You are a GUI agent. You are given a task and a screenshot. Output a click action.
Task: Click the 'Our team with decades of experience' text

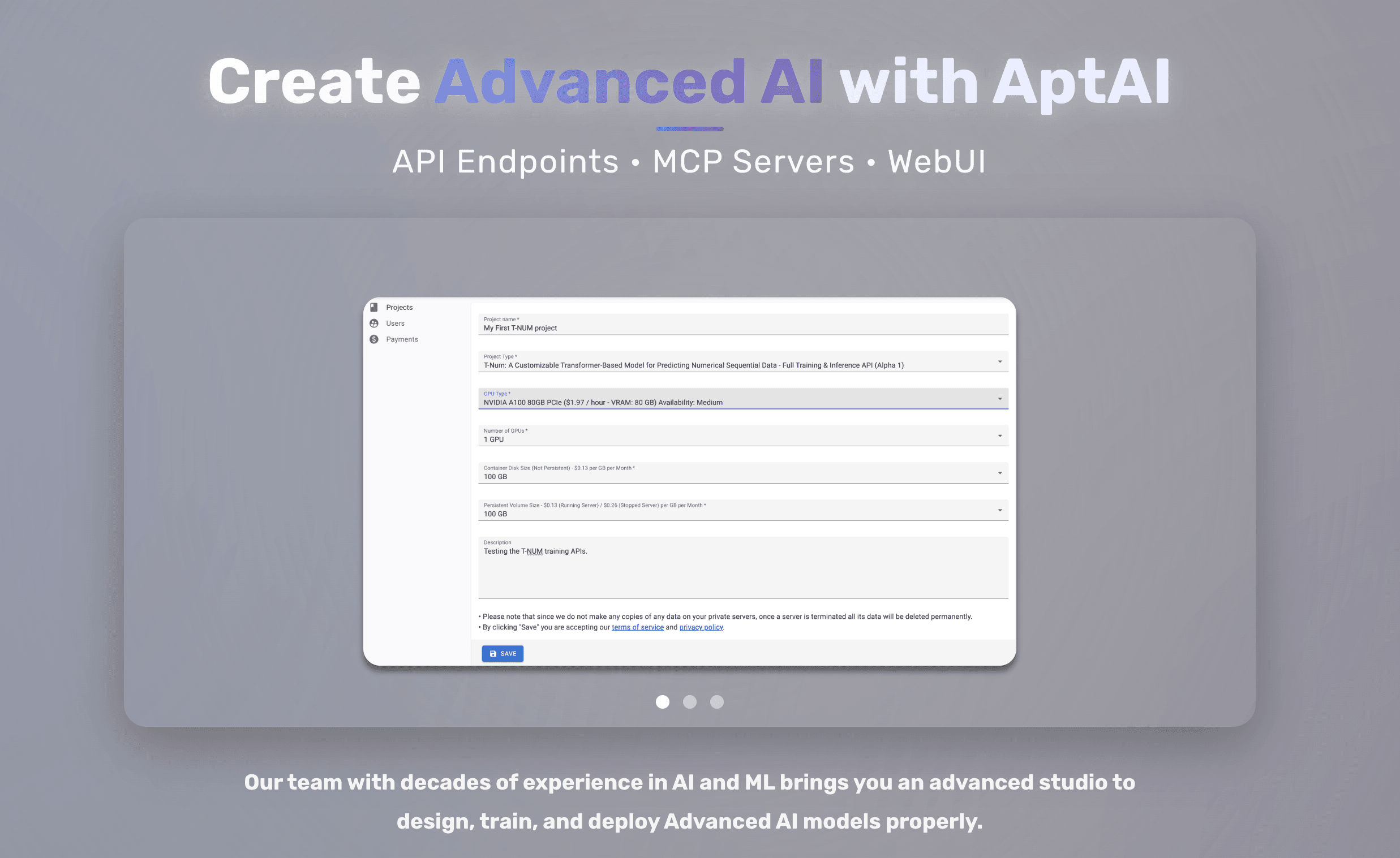point(689,802)
